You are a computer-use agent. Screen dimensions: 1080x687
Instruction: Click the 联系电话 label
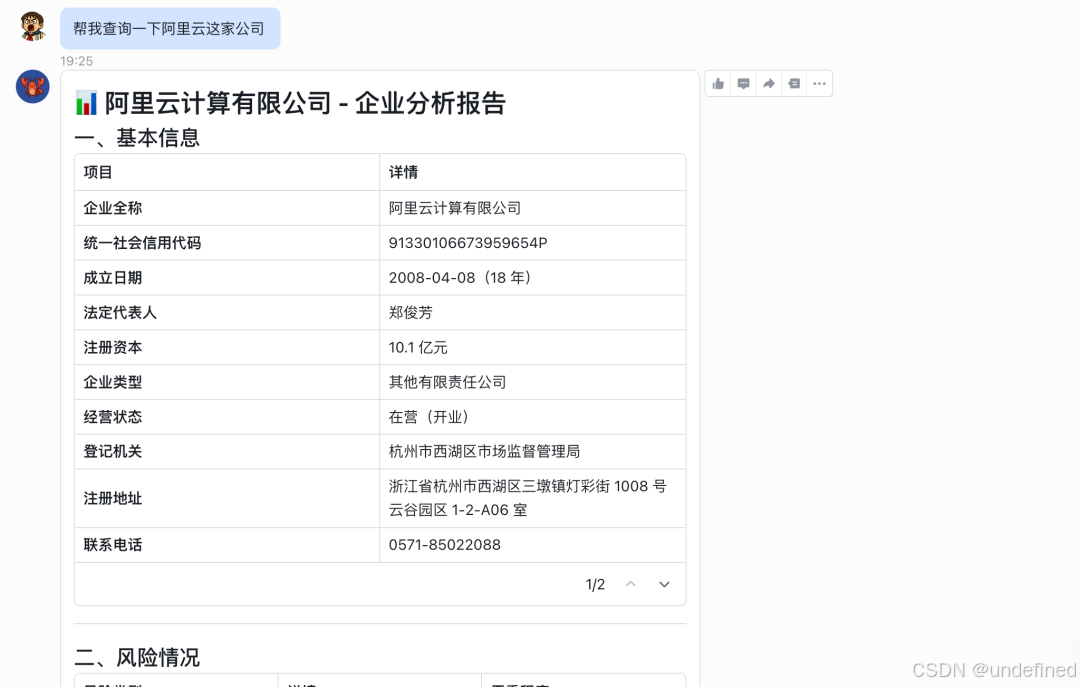(113, 545)
